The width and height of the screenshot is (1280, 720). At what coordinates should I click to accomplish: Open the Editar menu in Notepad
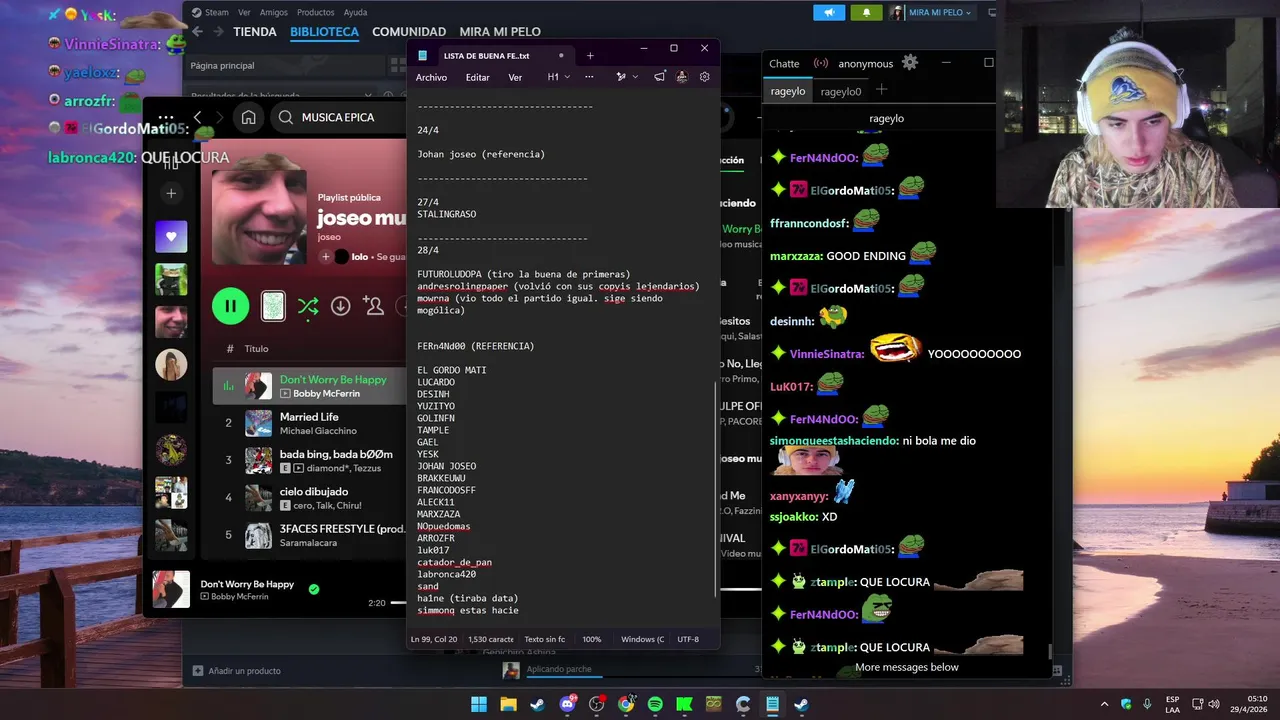click(478, 77)
